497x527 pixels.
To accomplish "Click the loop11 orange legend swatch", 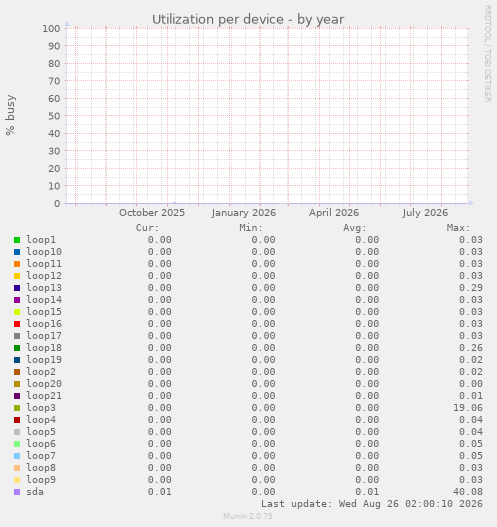I will [x=17, y=264].
